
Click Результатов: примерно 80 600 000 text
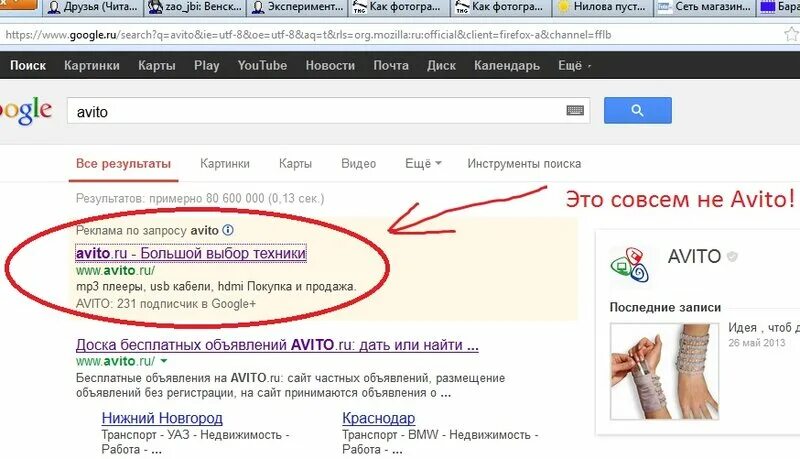[200, 198]
